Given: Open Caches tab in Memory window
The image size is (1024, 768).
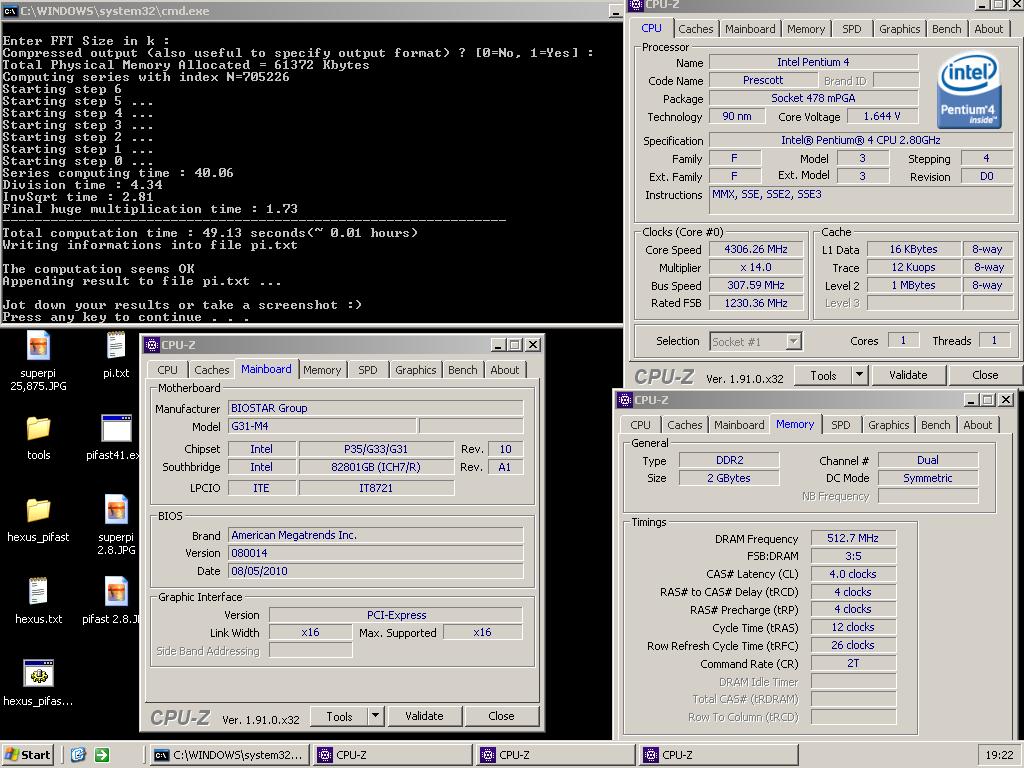Looking at the screenshot, I should pos(684,424).
